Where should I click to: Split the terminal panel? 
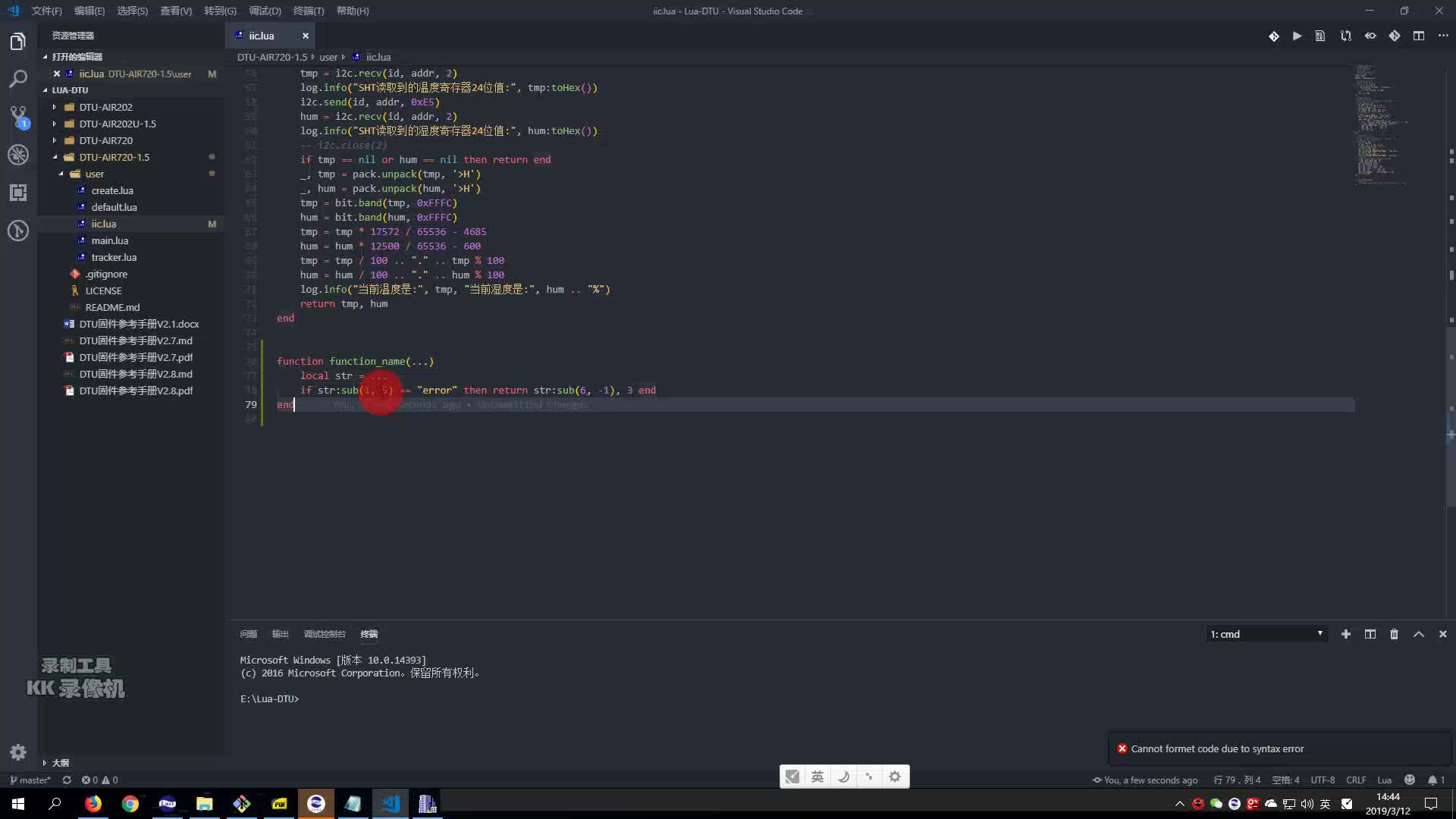coord(1370,634)
